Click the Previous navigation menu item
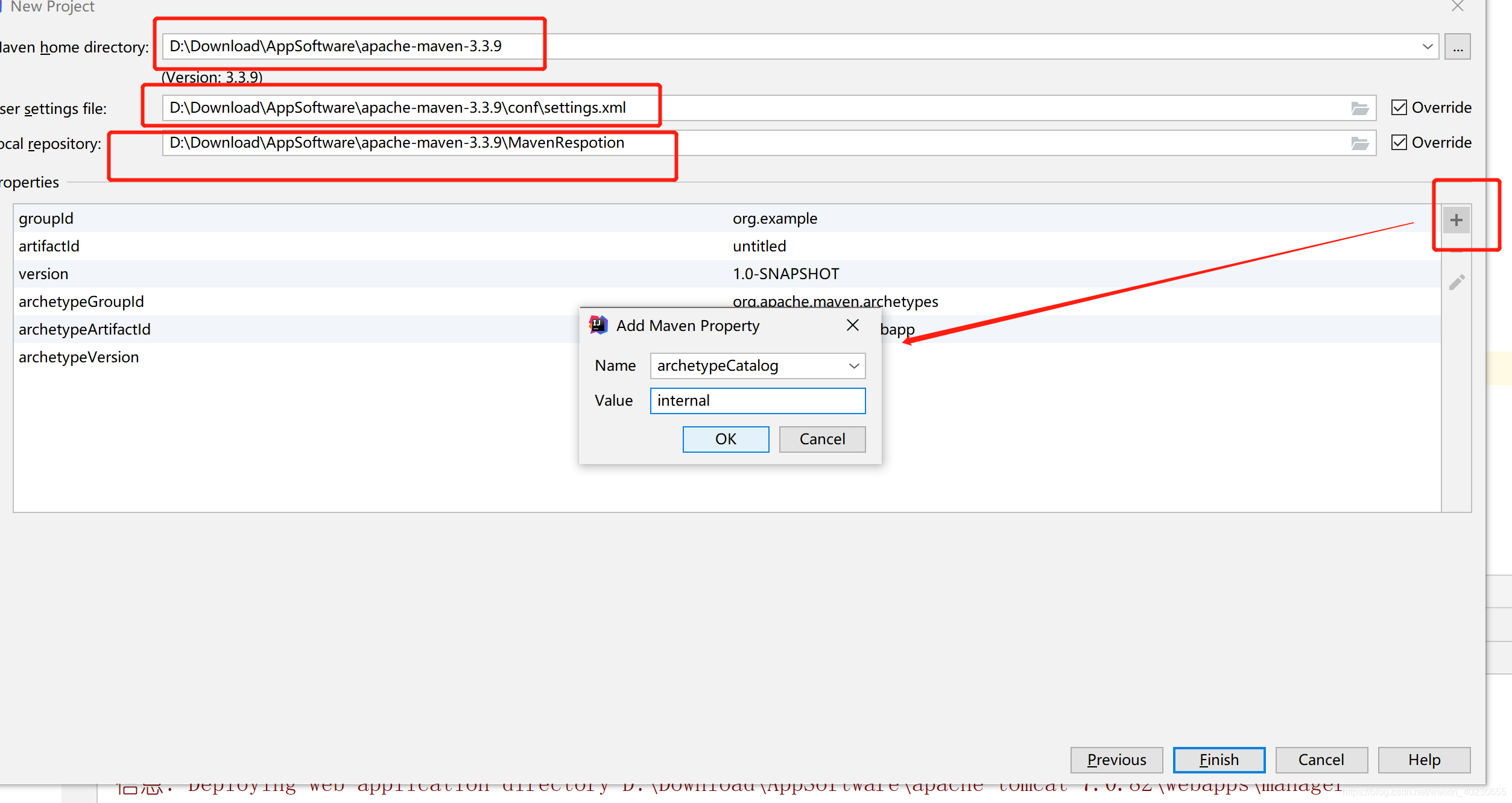The image size is (1512, 803). click(1111, 758)
